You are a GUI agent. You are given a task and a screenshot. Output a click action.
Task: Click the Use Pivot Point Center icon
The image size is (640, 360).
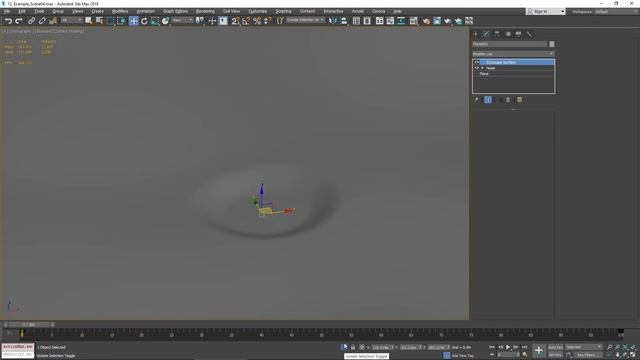[200, 21]
